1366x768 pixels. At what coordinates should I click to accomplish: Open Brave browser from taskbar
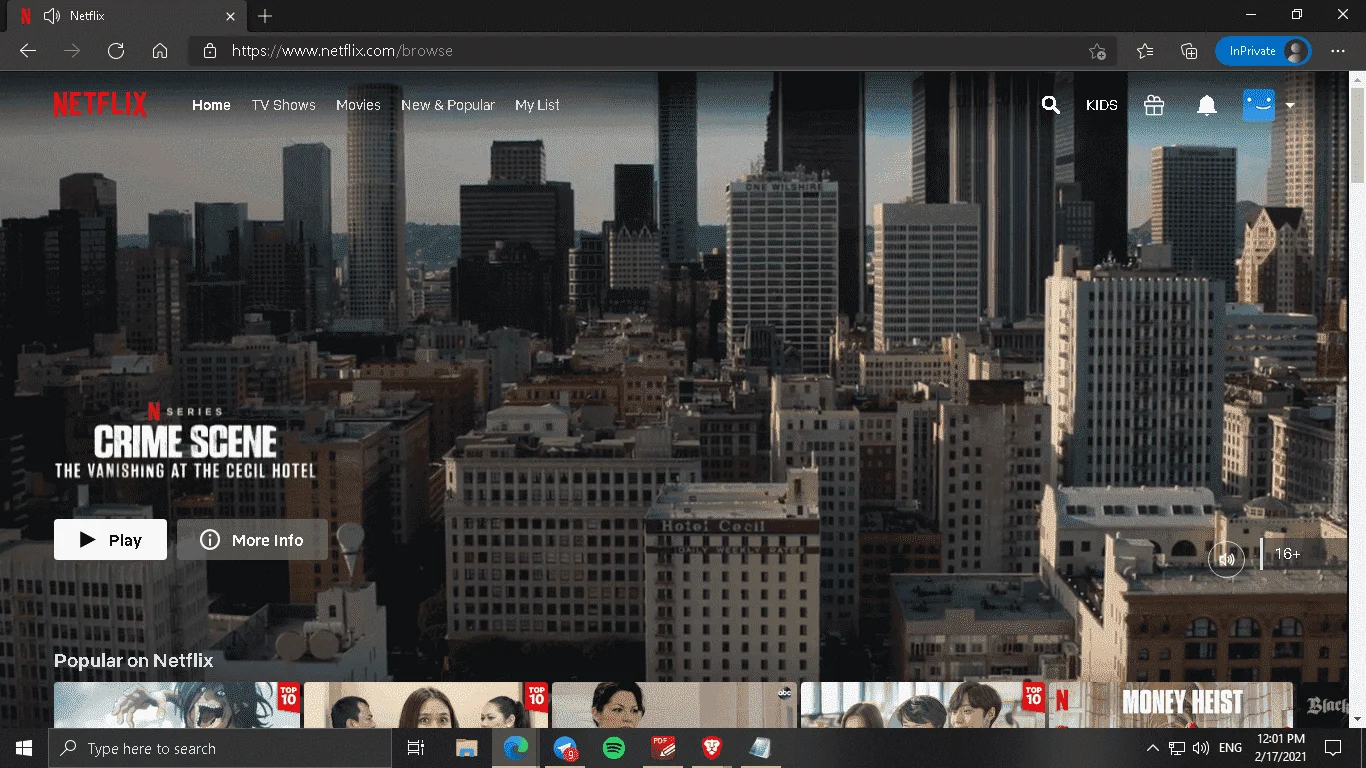(x=712, y=748)
